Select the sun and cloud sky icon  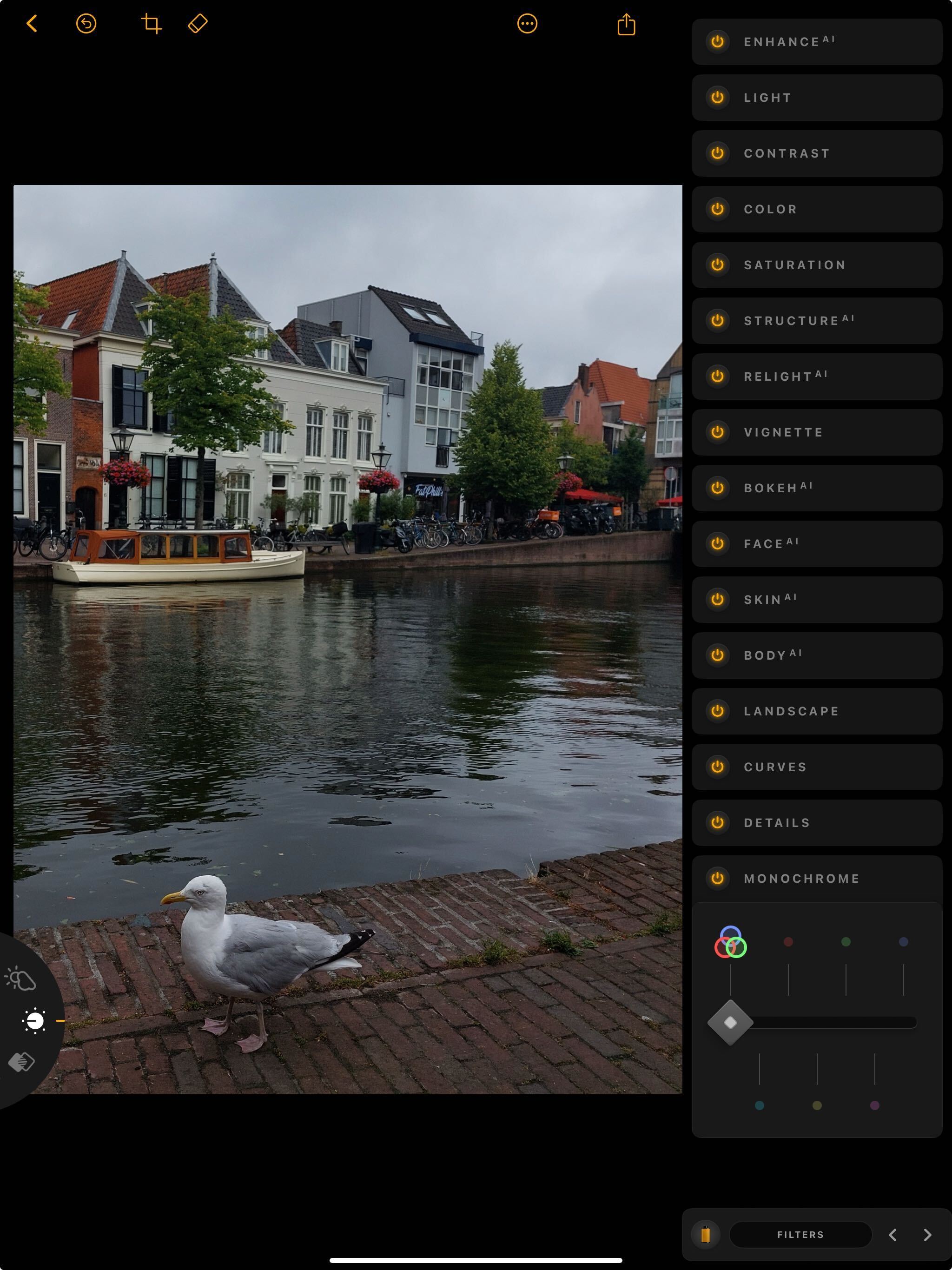pos(20,979)
